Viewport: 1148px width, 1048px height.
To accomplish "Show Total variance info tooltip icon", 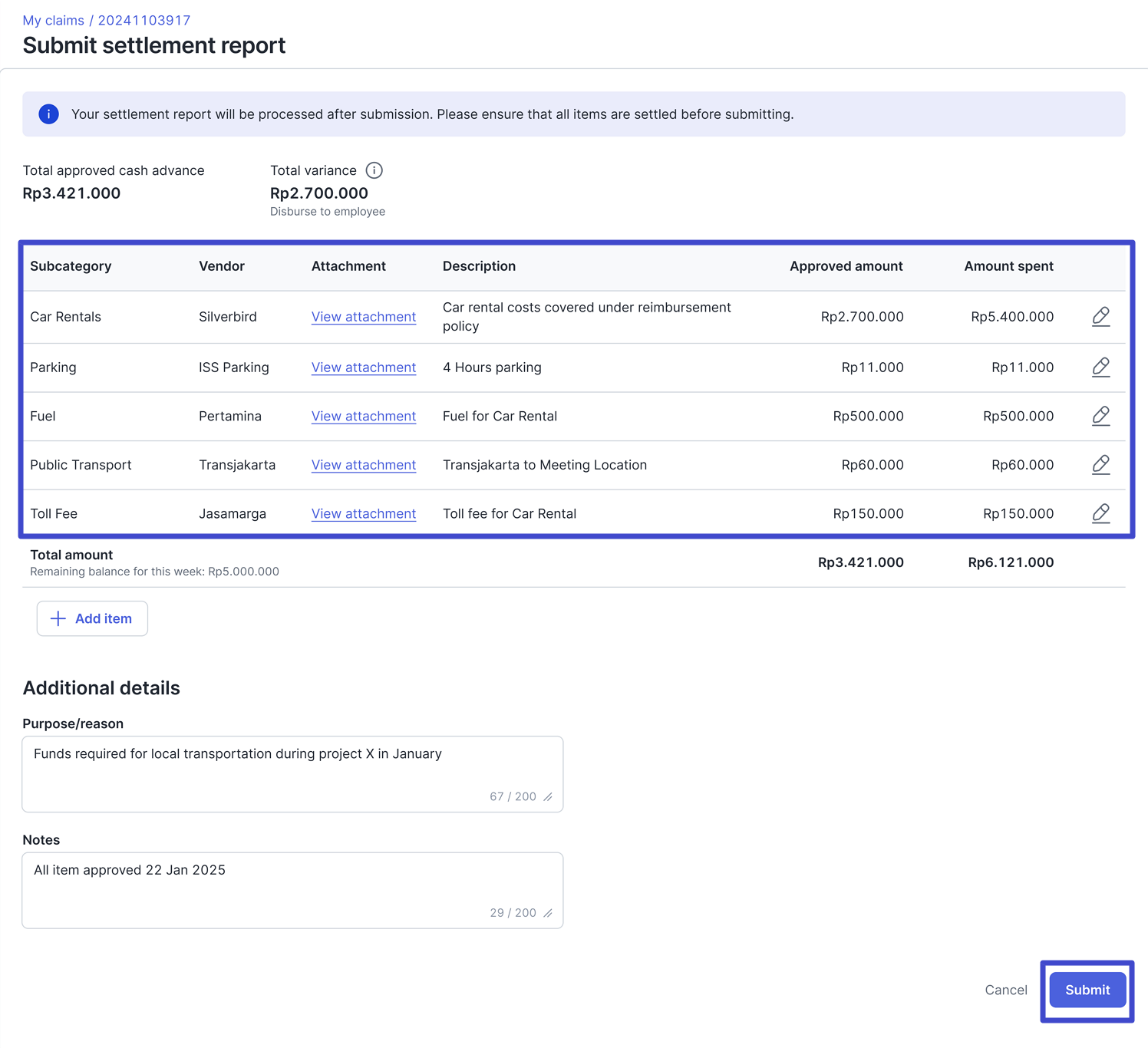I will coord(374,170).
